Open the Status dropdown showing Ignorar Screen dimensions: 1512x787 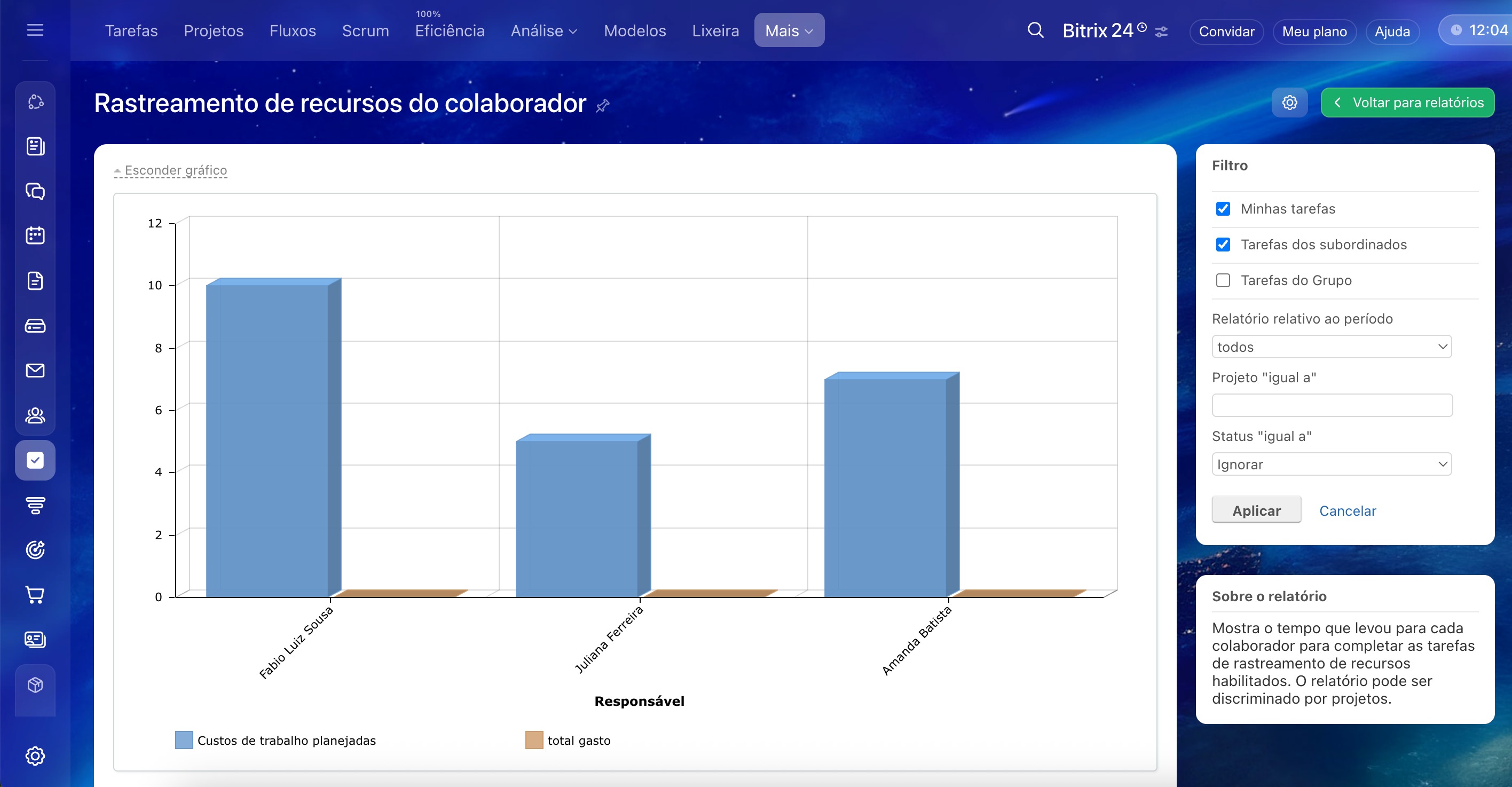point(1331,464)
